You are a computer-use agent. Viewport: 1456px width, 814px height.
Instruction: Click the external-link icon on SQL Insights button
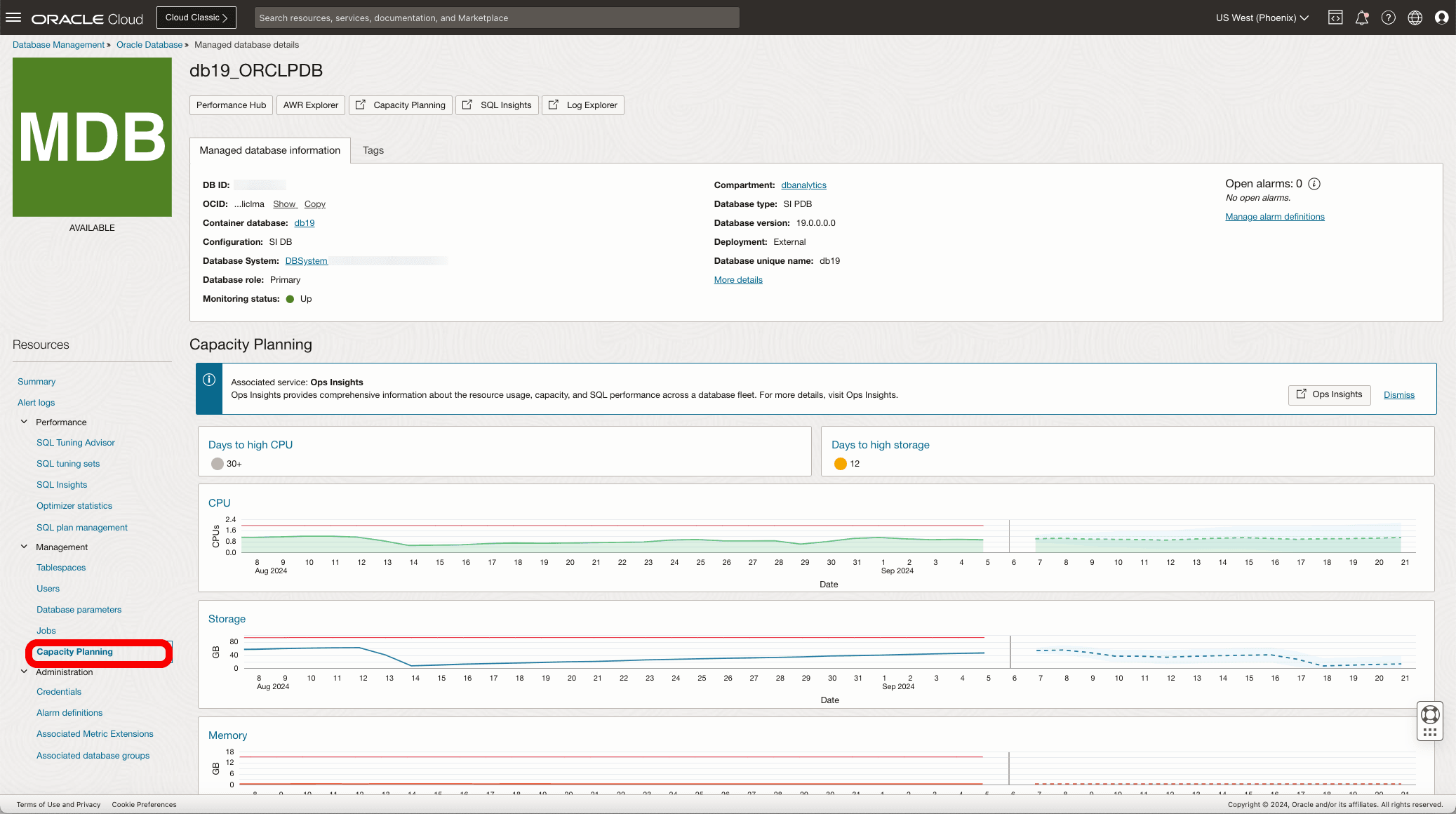coord(467,105)
